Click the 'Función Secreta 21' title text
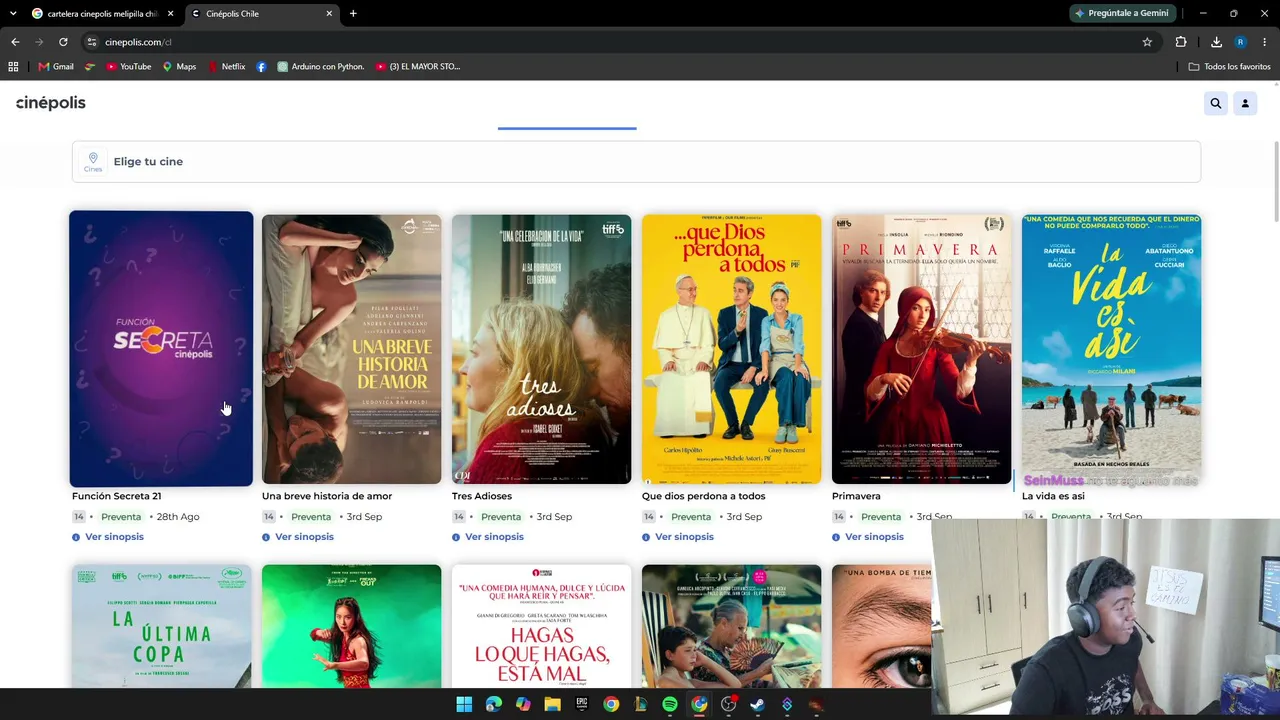 tap(116, 496)
